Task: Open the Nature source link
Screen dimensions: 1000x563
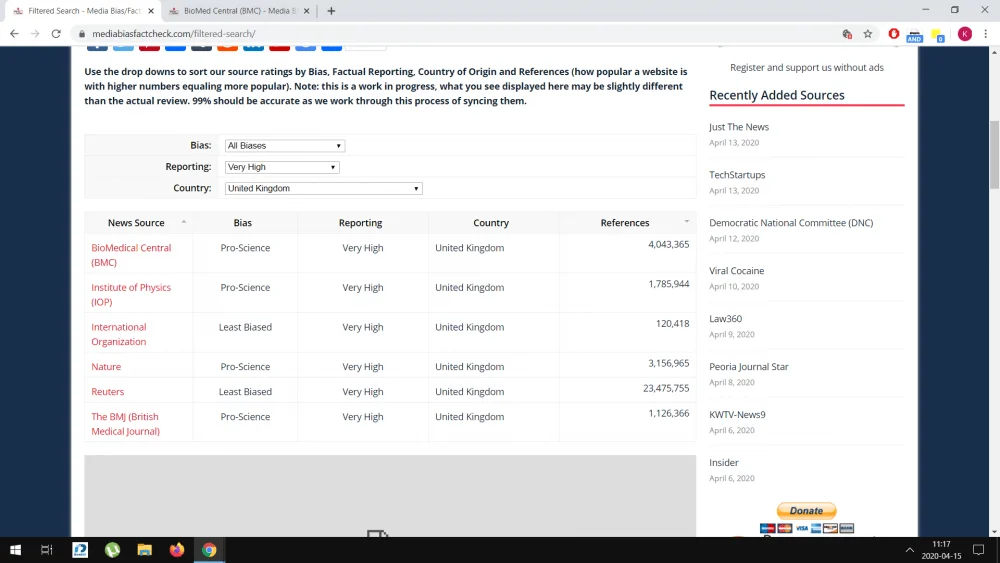Action: [106, 367]
